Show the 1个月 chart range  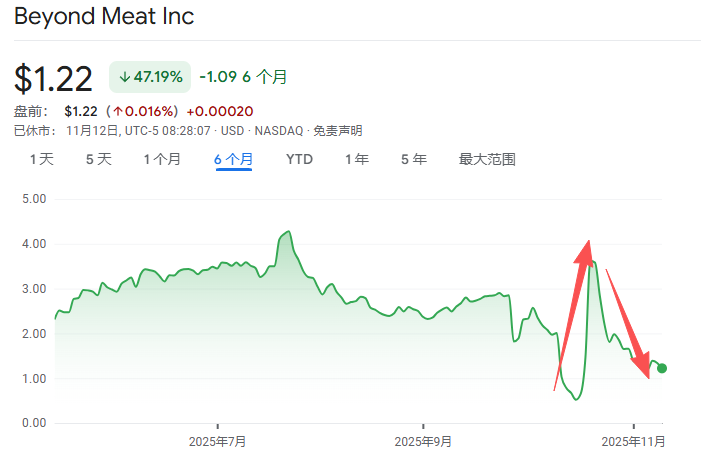tap(162, 159)
